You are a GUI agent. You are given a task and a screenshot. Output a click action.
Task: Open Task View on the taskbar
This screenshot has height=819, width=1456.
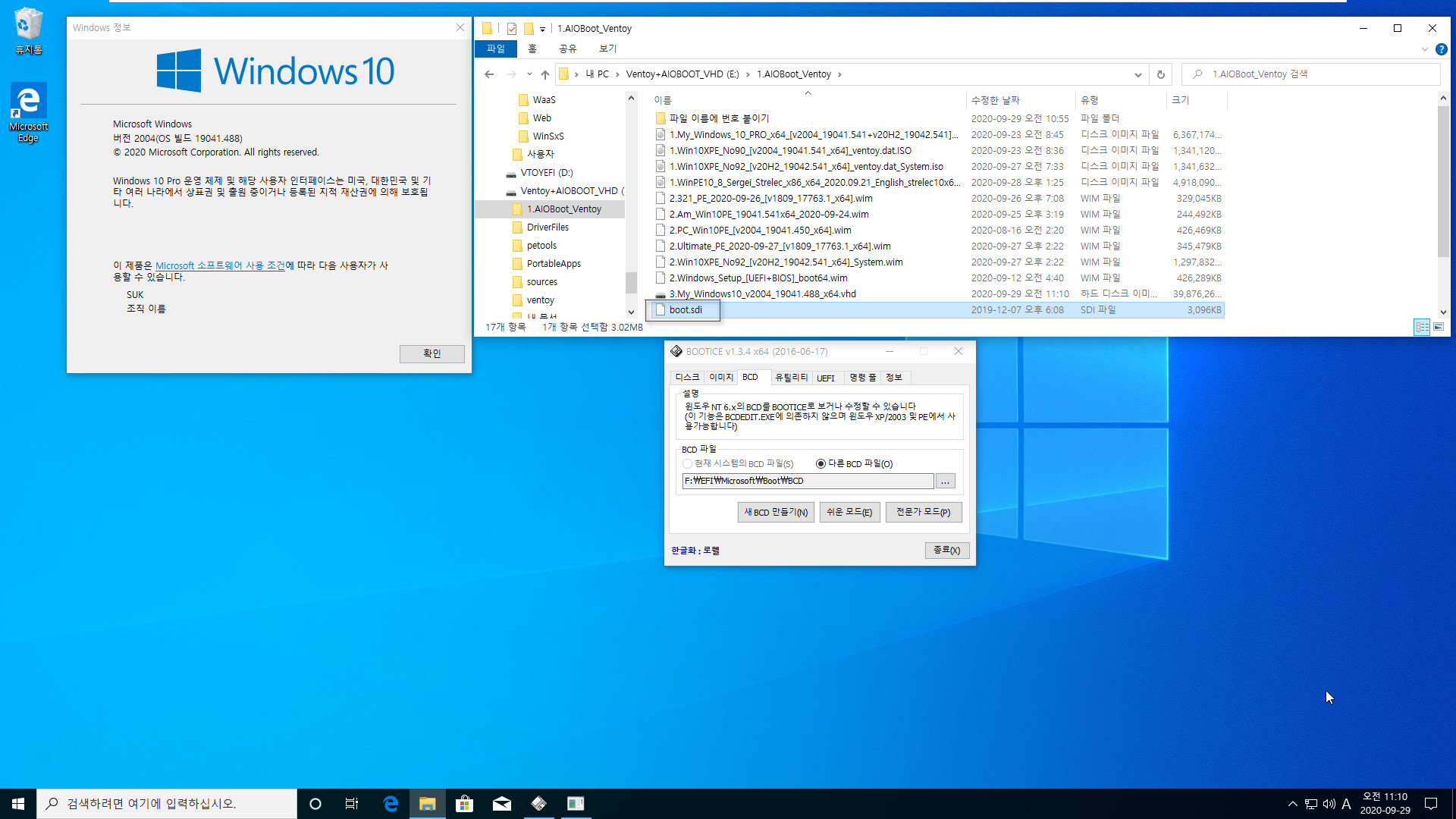(x=352, y=804)
